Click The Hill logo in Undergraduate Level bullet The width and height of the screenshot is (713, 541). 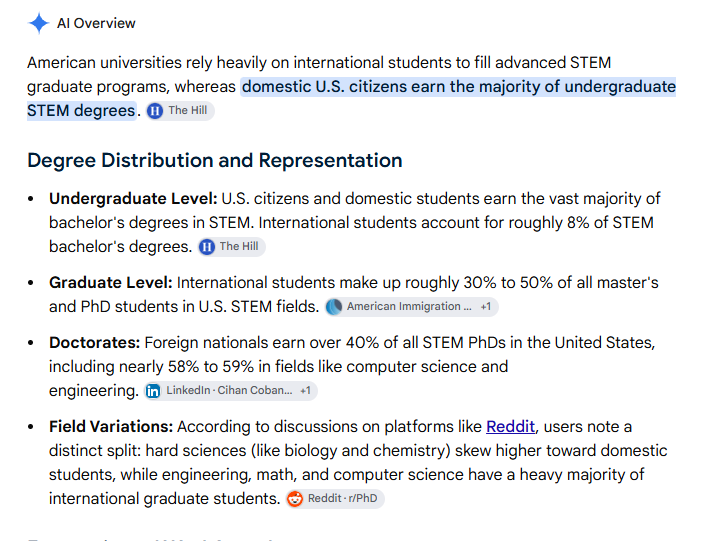(x=207, y=247)
